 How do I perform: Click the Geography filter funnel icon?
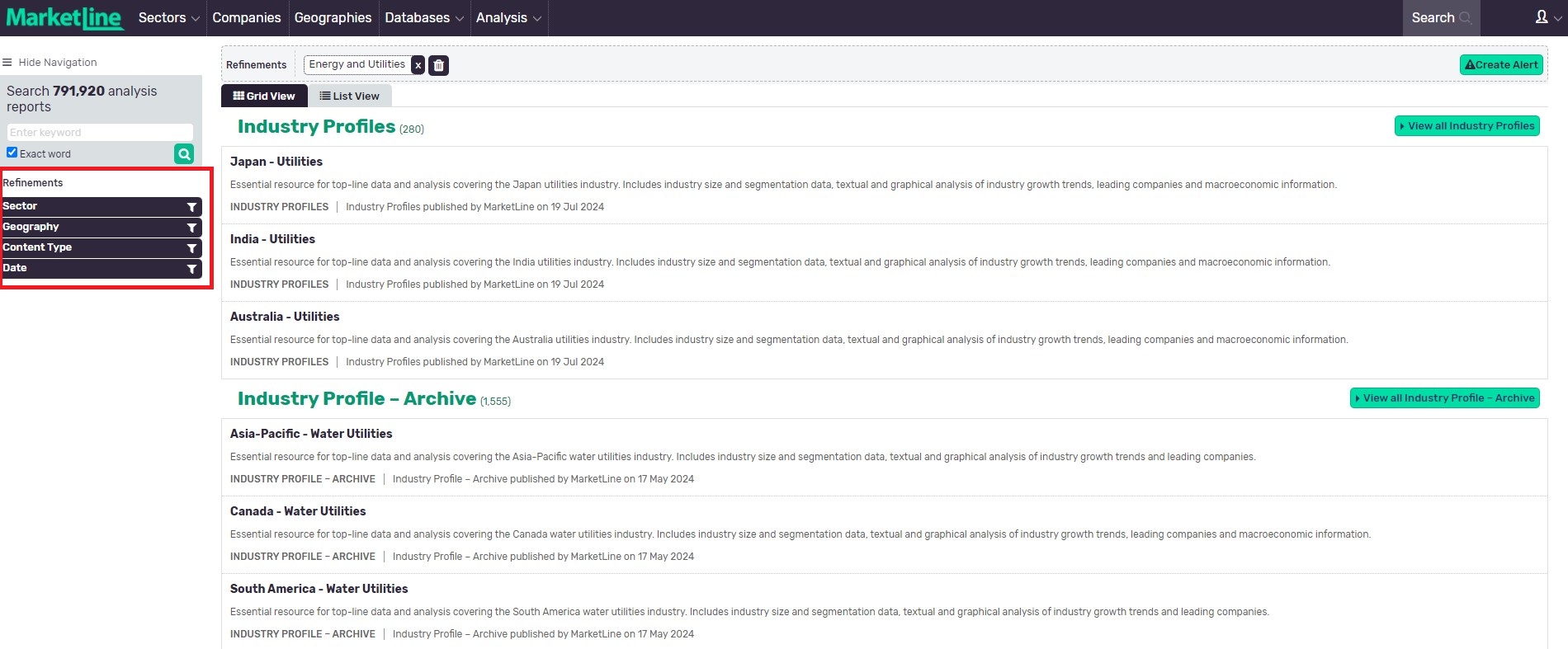click(x=191, y=228)
